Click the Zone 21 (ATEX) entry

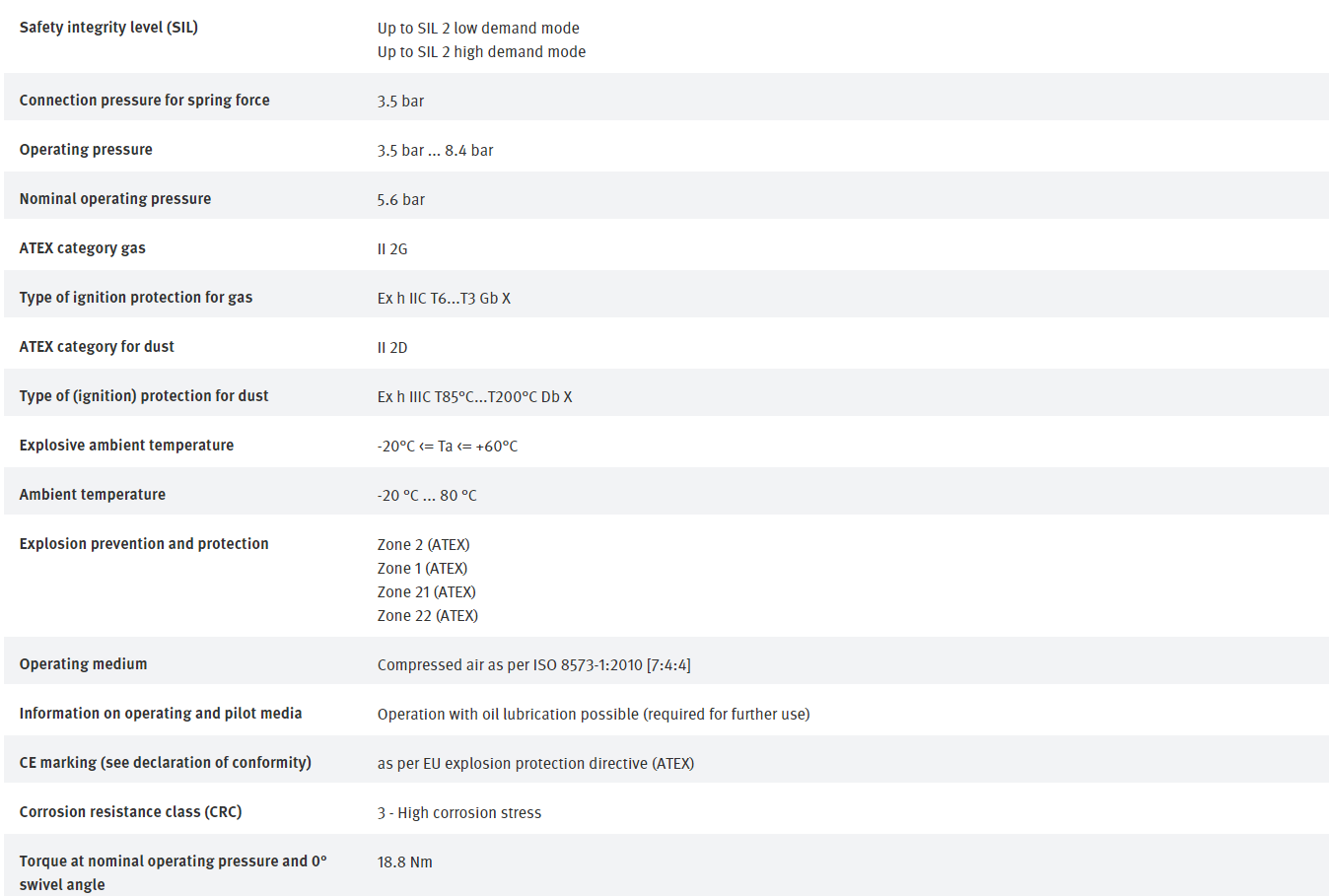(426, 592)
